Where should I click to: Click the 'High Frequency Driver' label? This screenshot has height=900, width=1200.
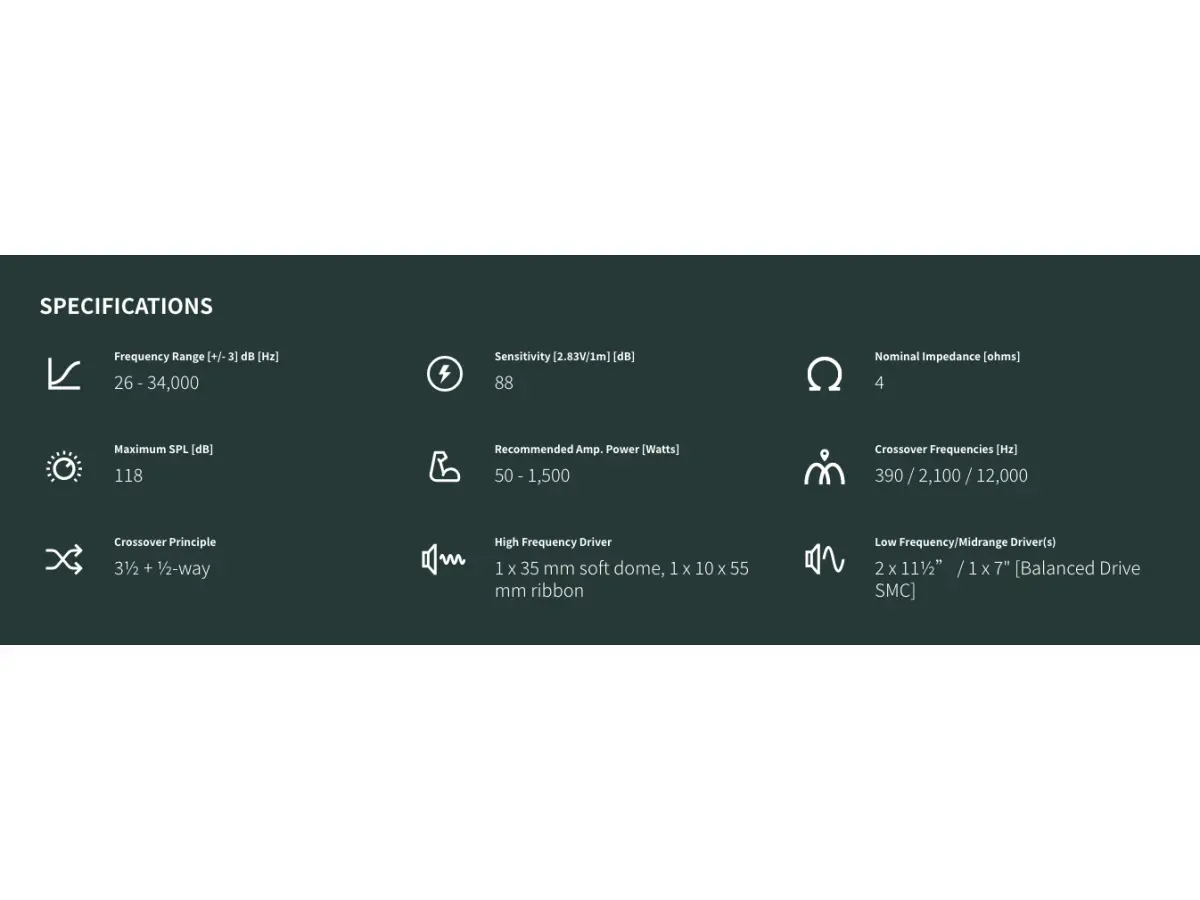[x=553, y=542]
